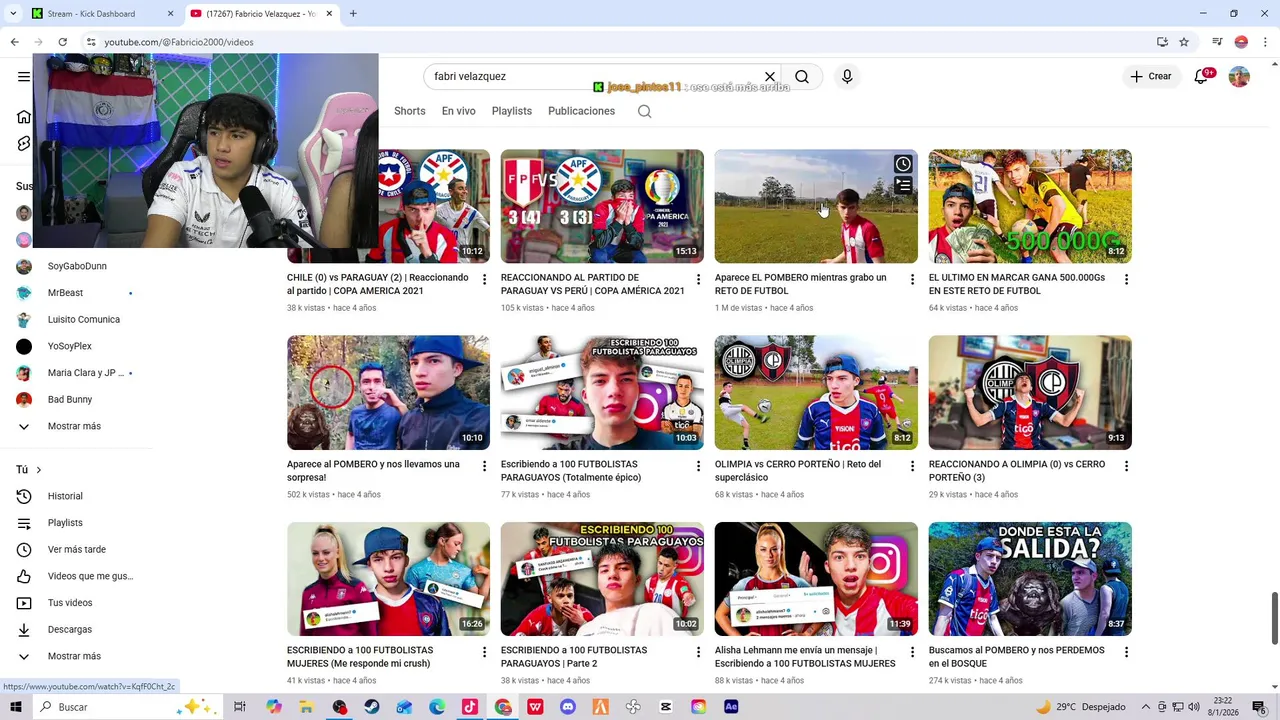The width and height of the screenshot is (1280, 720).
Task: Launch TikTok from the taskbar
Action: (470, 707)
